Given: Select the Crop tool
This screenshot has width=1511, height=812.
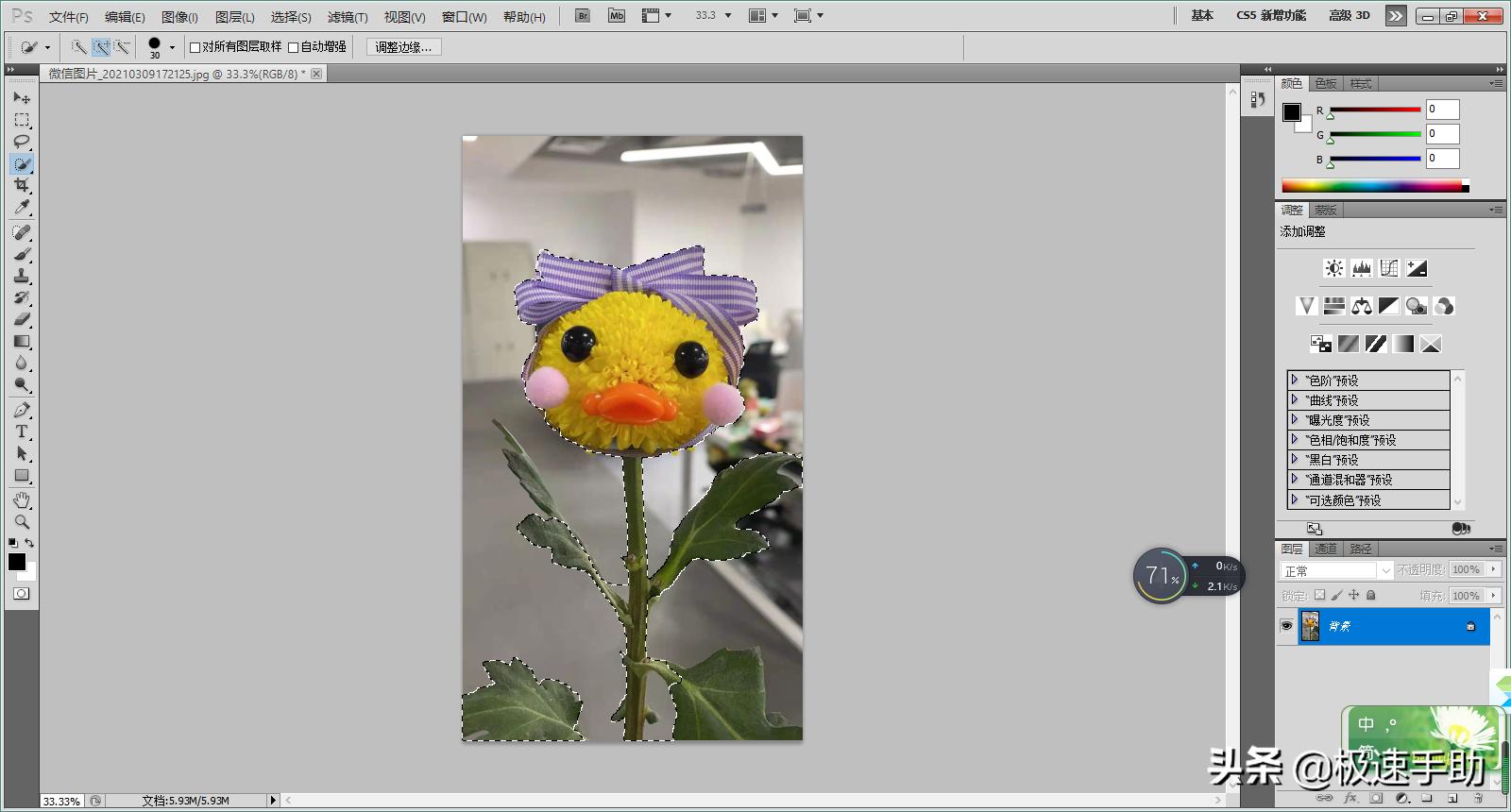Looking at the screenshot, I should 22,186.
